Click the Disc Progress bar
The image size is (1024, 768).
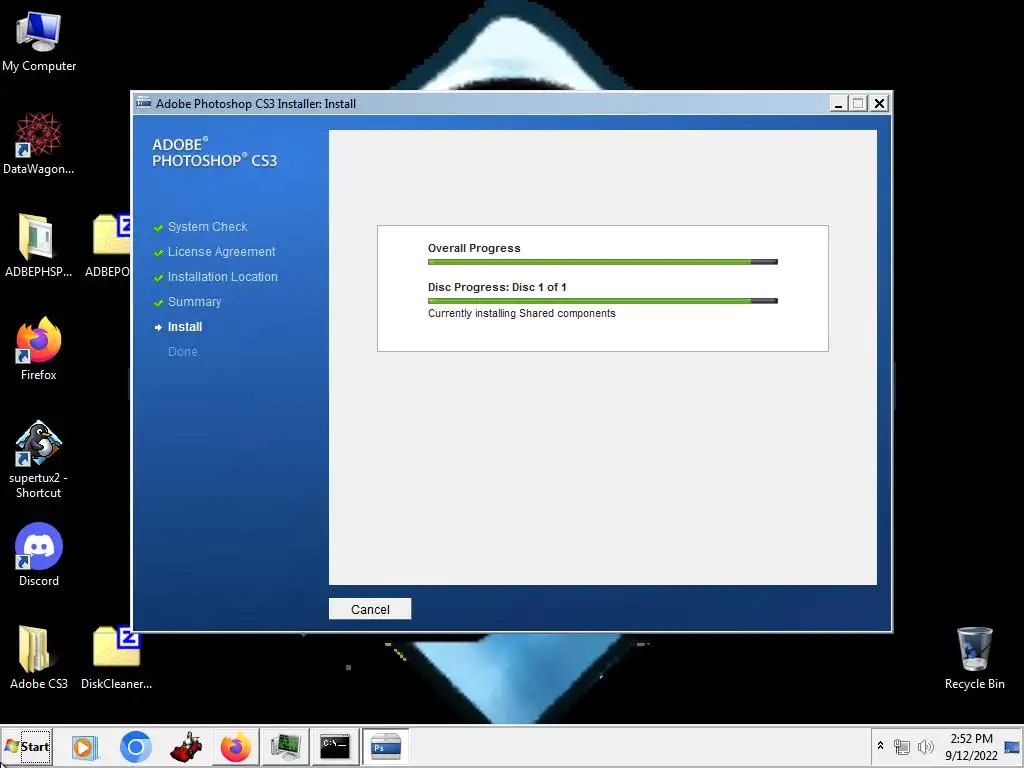click(602, 301)
